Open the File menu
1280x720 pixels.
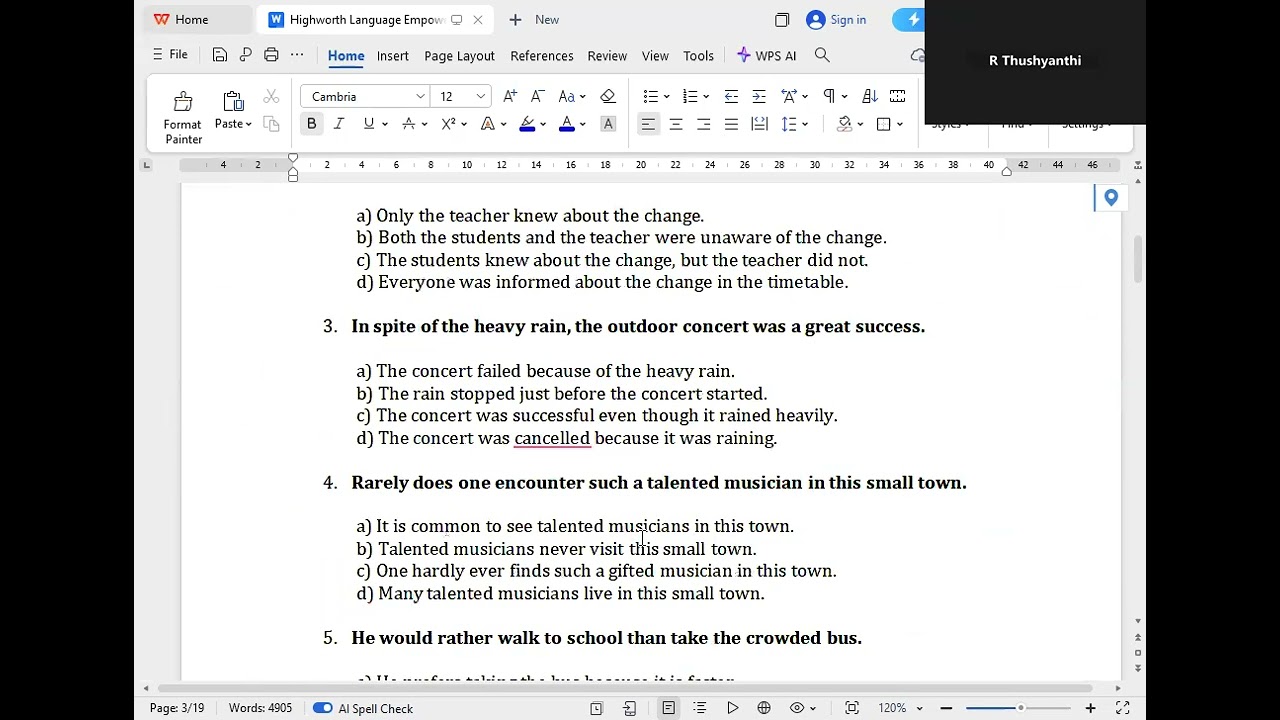(170, 55)
